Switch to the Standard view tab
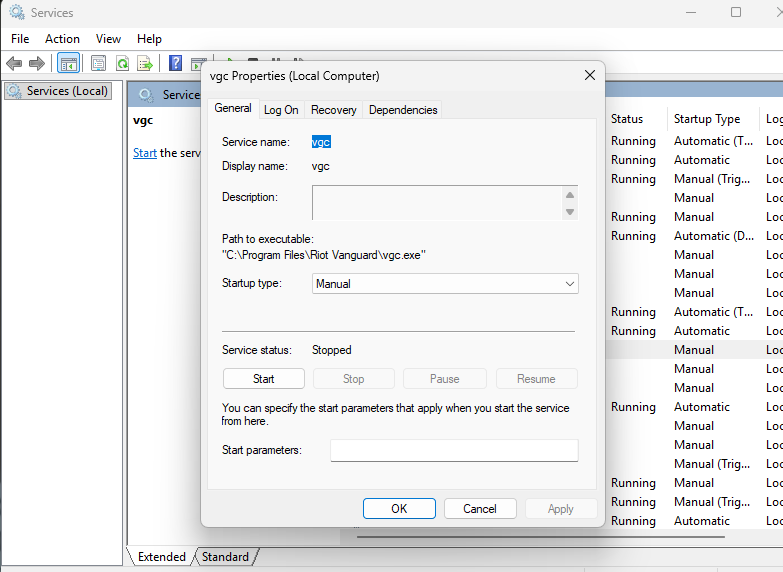 [x=225, y=557]
